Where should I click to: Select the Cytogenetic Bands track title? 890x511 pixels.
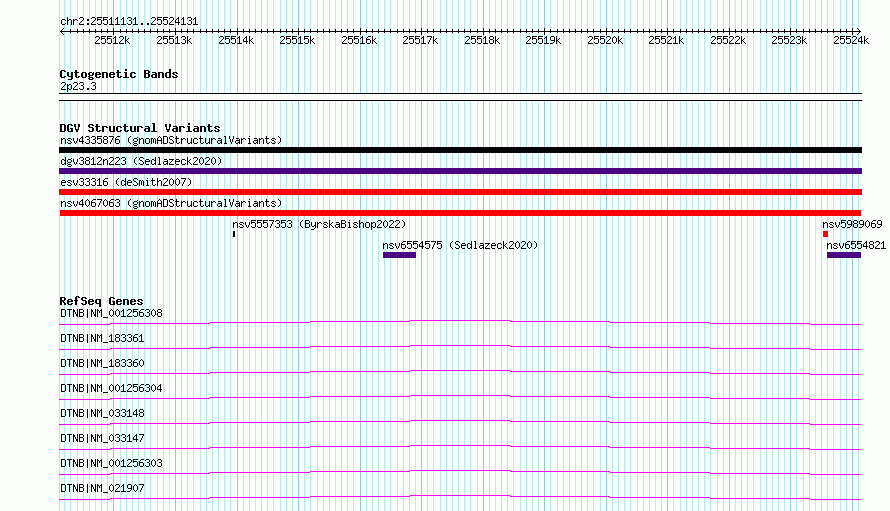coord(119,74)
